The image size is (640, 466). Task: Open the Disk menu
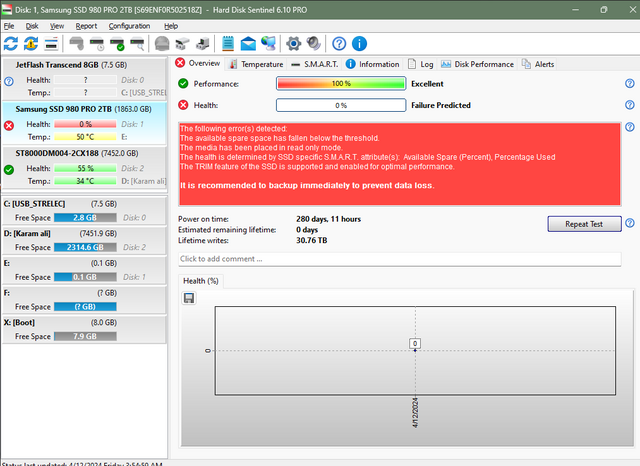coord(32,25)
